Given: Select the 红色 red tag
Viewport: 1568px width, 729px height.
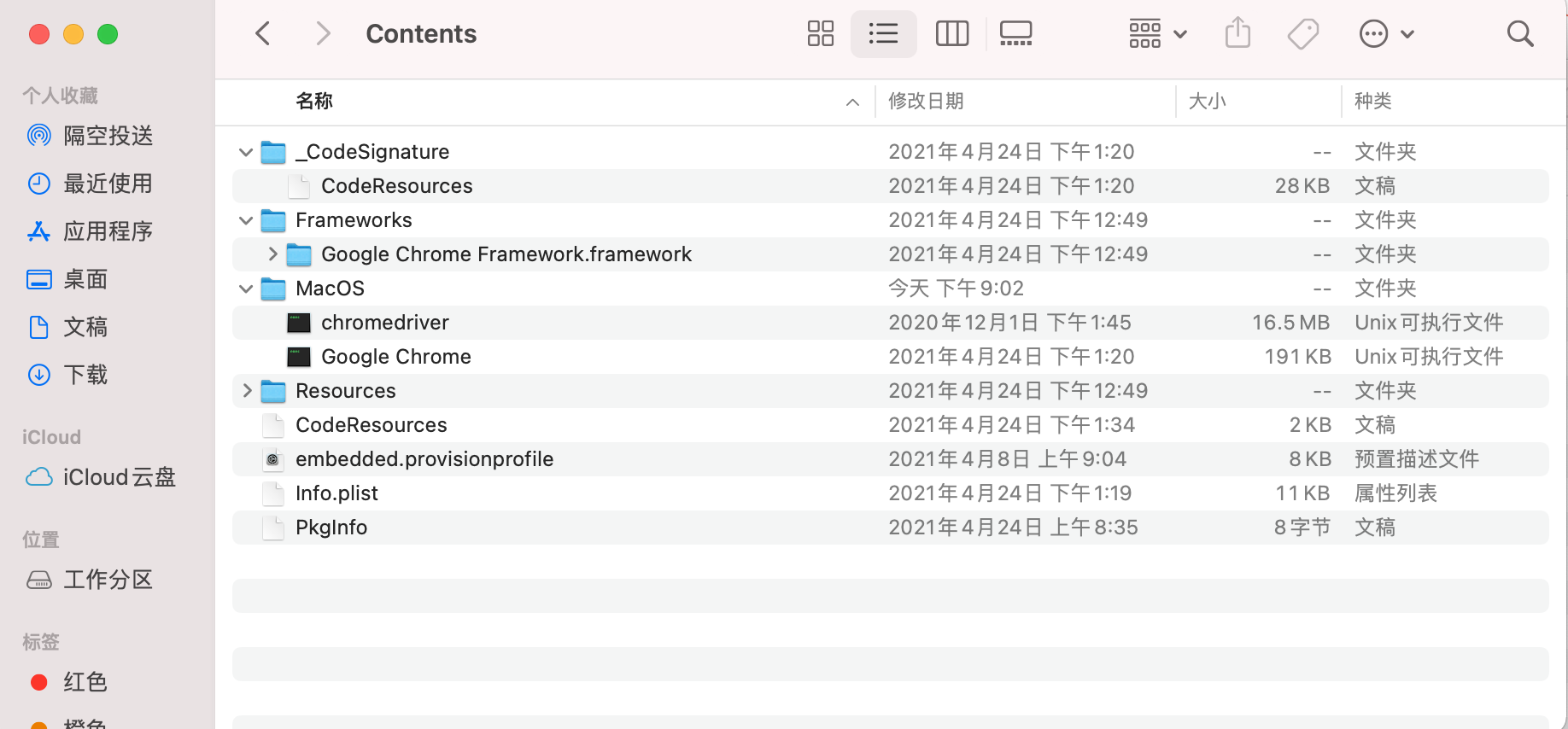Looking at the screenshot, I should [85, 682].
